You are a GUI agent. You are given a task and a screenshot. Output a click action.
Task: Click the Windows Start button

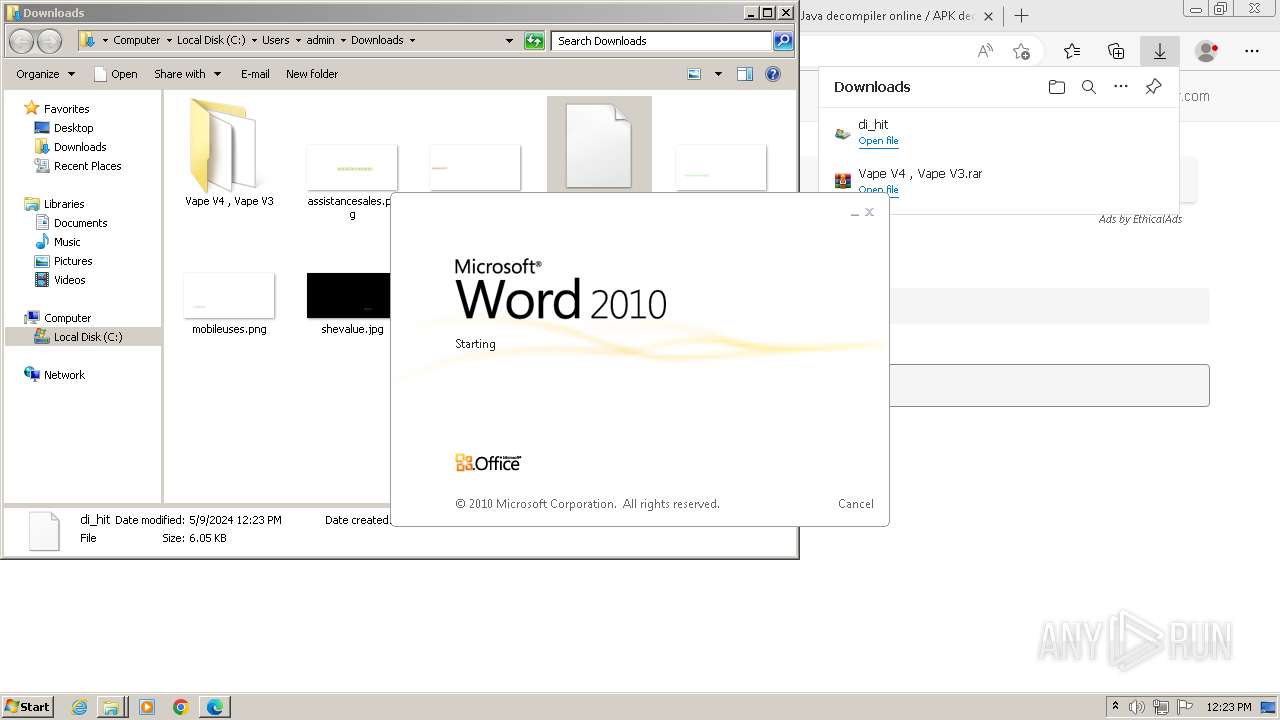28,707
